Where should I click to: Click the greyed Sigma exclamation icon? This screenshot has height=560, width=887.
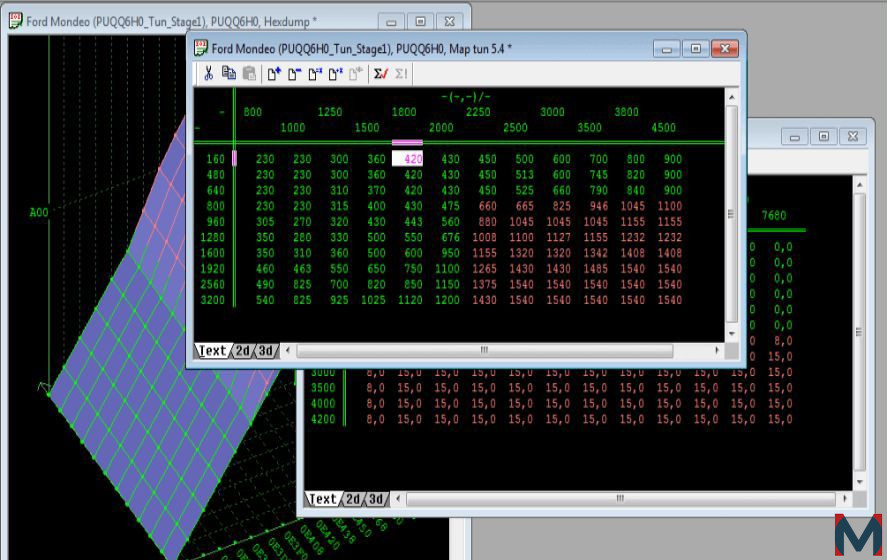point(401,74)
